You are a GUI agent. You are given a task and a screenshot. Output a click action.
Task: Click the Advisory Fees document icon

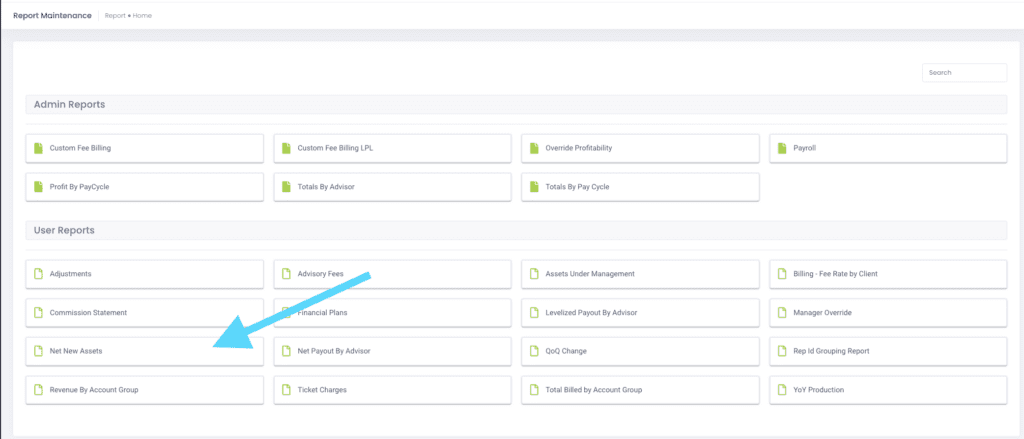[286, 273]
